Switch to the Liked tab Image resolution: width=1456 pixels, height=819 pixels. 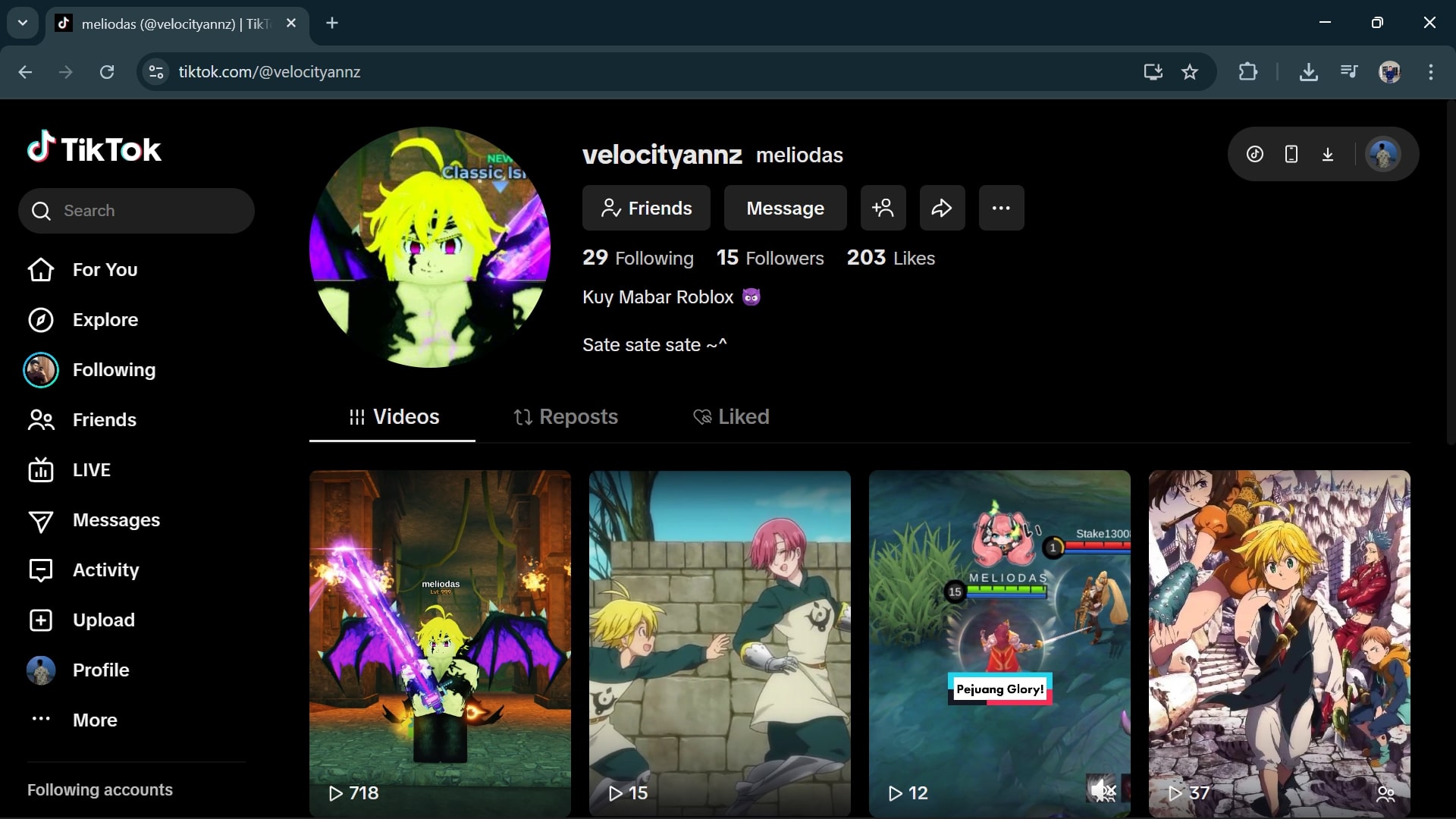coord(731,417)
